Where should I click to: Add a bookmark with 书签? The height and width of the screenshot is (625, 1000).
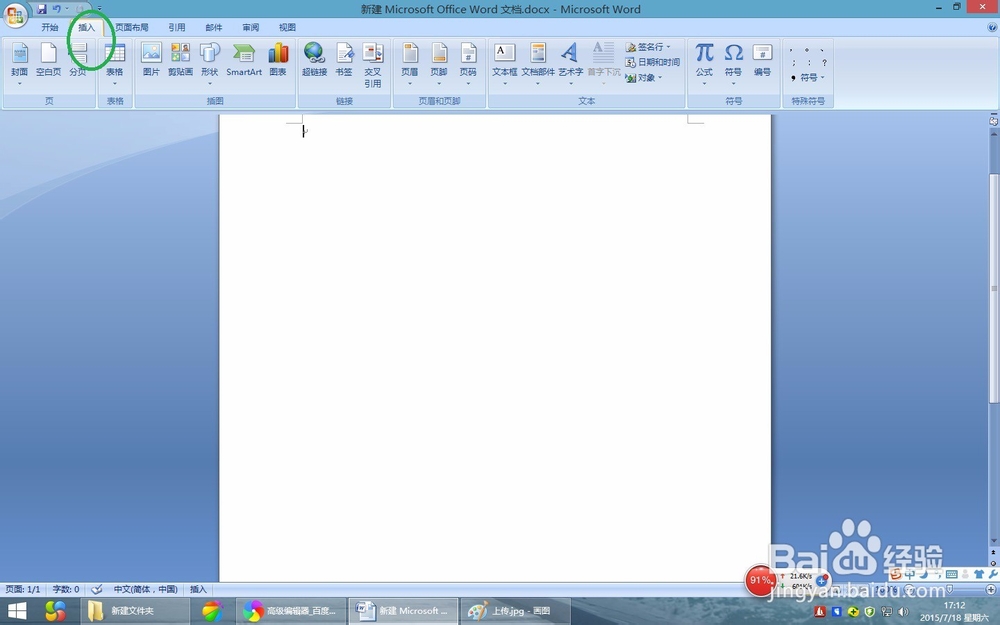pyautogui.click(x=344, y=60)
